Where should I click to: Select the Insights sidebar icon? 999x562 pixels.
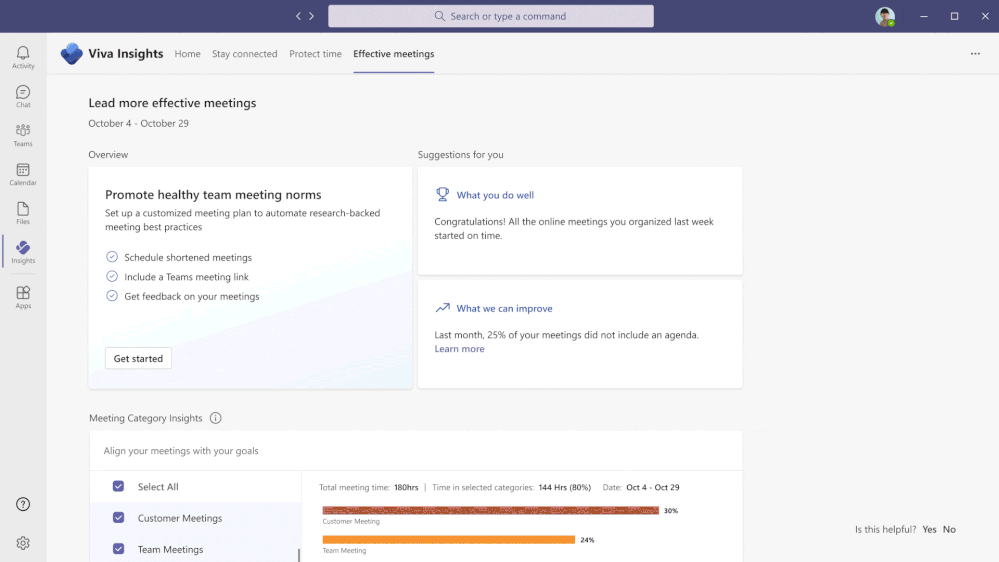(23, 252)
